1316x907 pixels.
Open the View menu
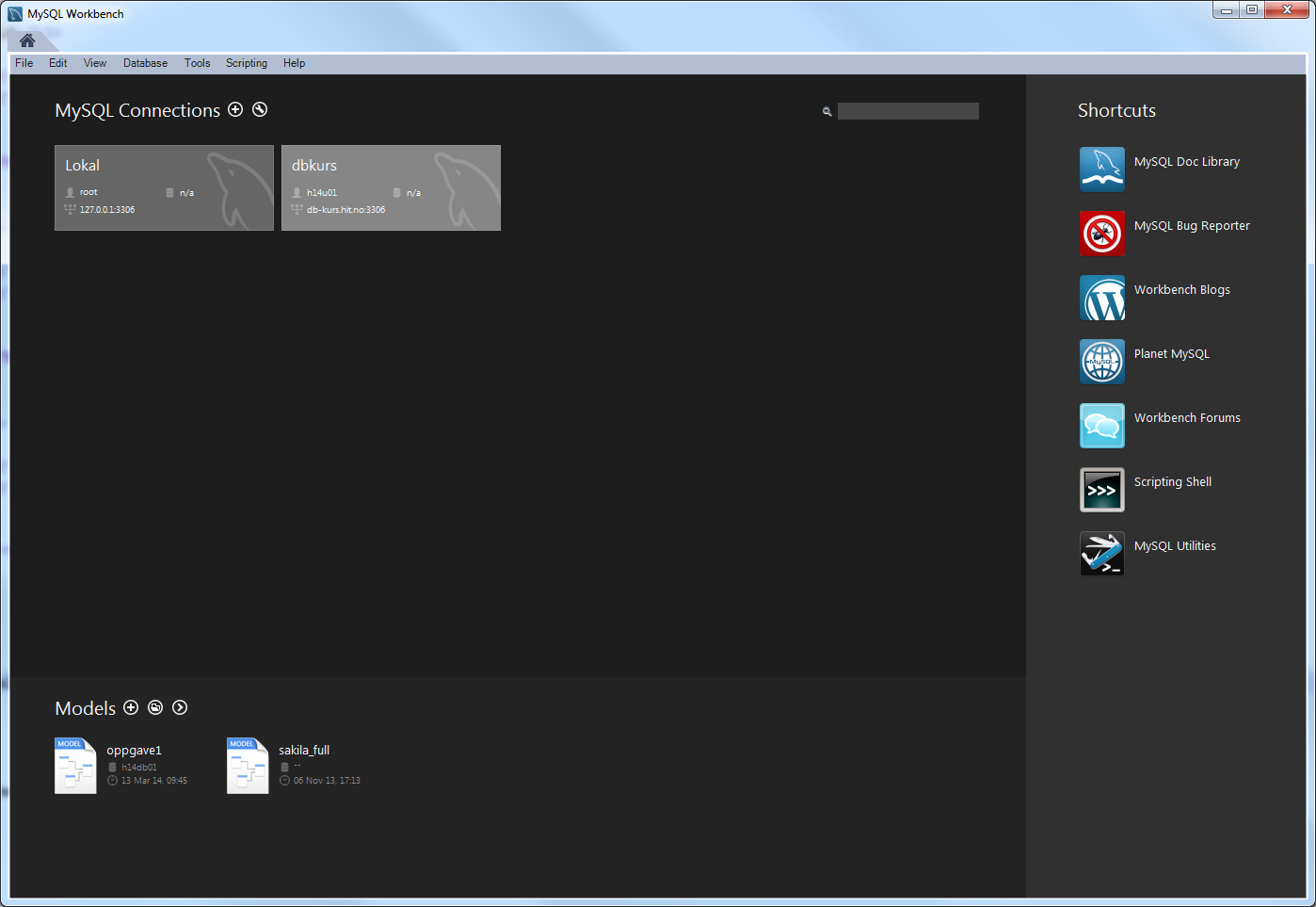tap(95, 63)
